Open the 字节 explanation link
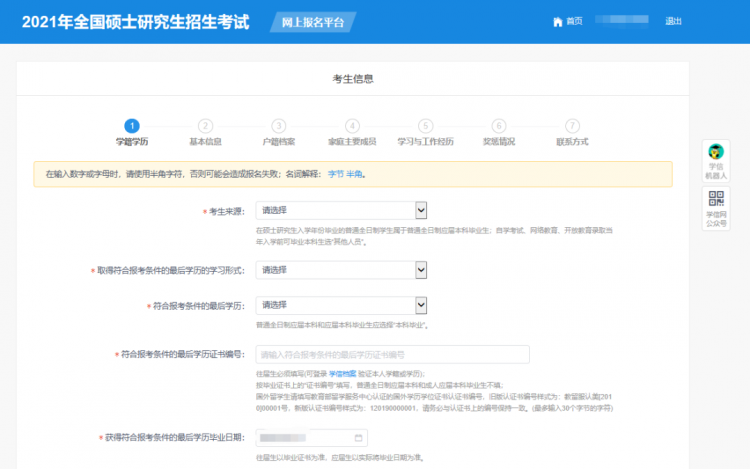The width and height of the screenshot is (750, 469). coord(335,174)
